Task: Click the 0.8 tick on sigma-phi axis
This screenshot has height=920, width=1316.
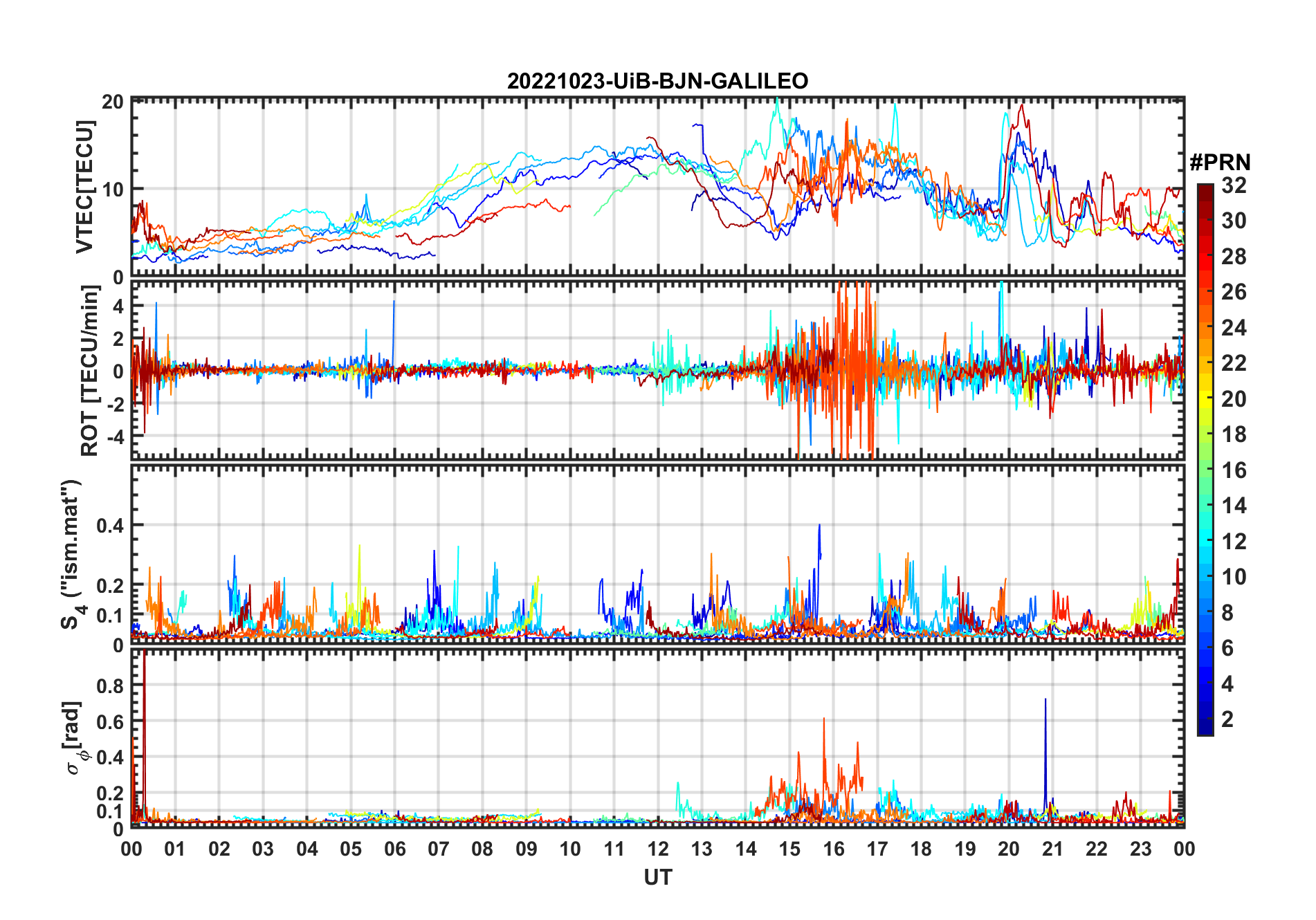Action: point(110,686)
